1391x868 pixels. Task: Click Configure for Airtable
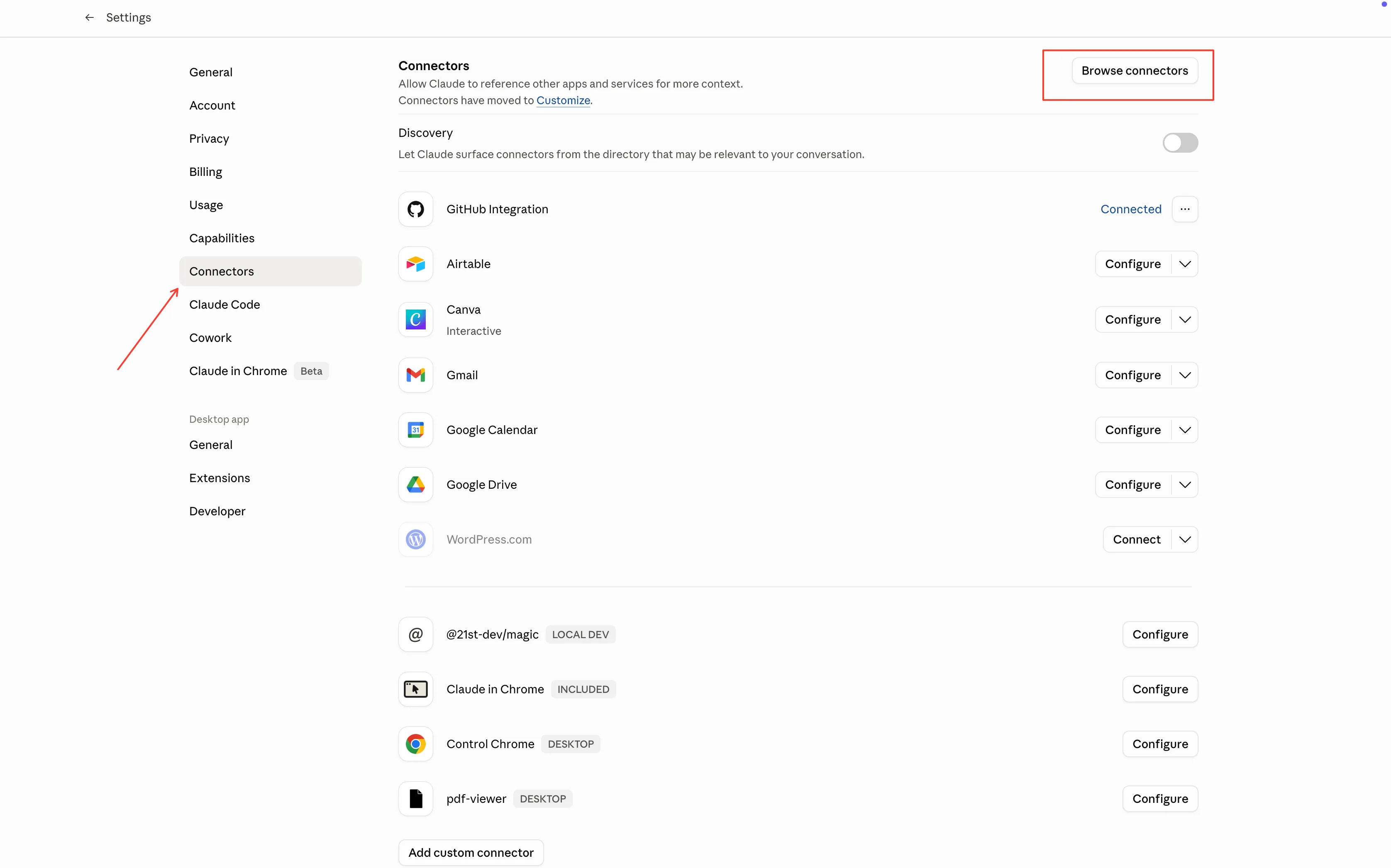(x=1132, y=264)
